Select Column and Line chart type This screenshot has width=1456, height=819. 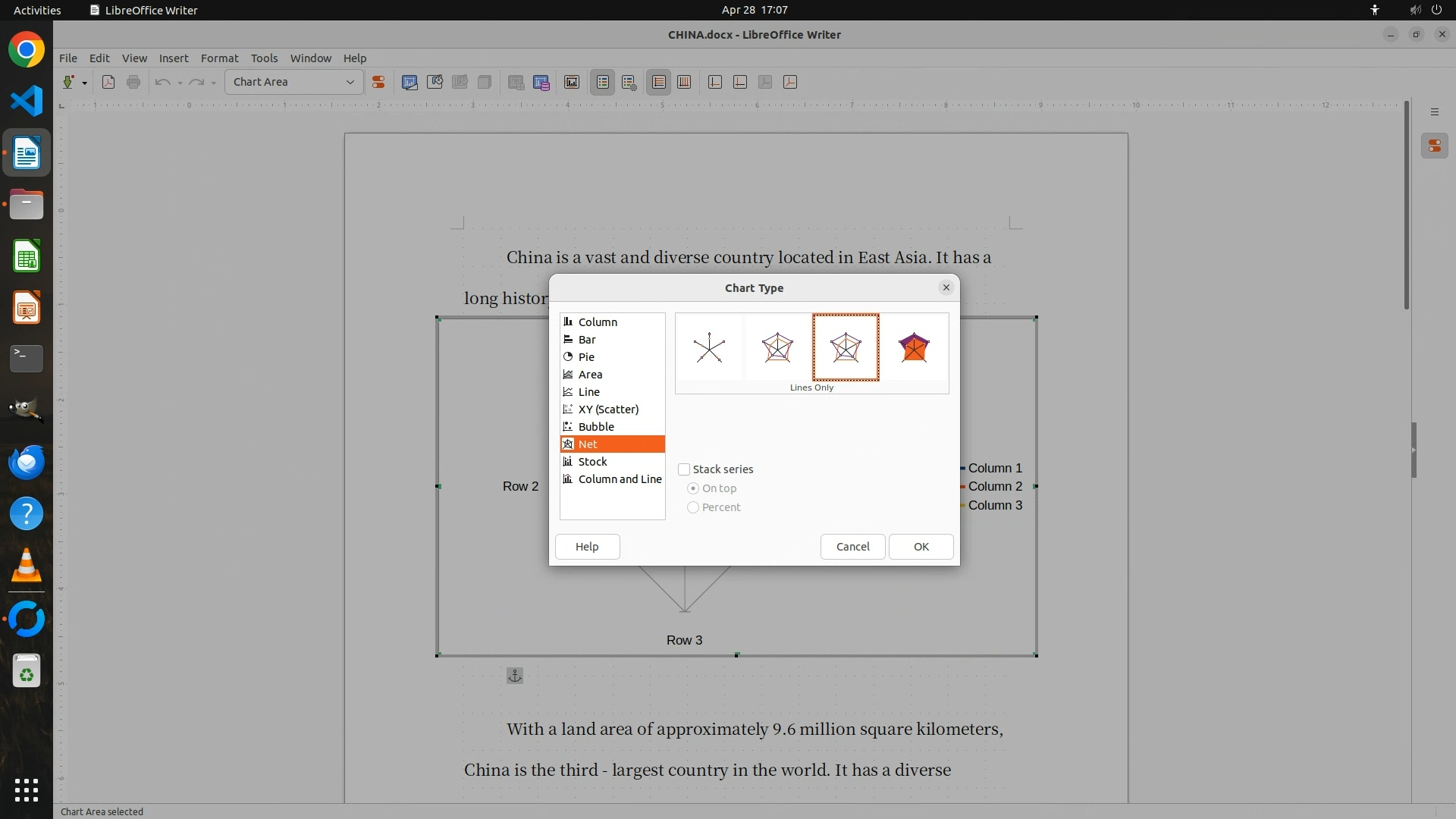(620, 479)
